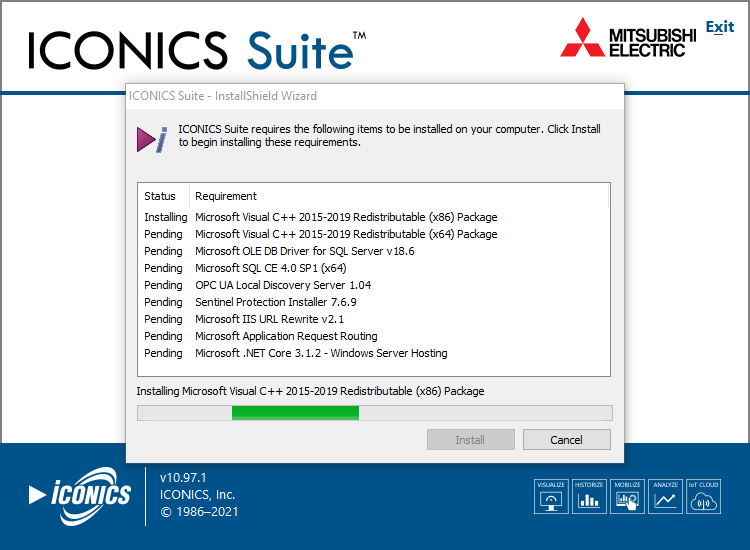Image resolution: width=750 pixels, height=550 pixels.
Task: Click the ICONICS, Inc. company text
Action: point(198,495)
